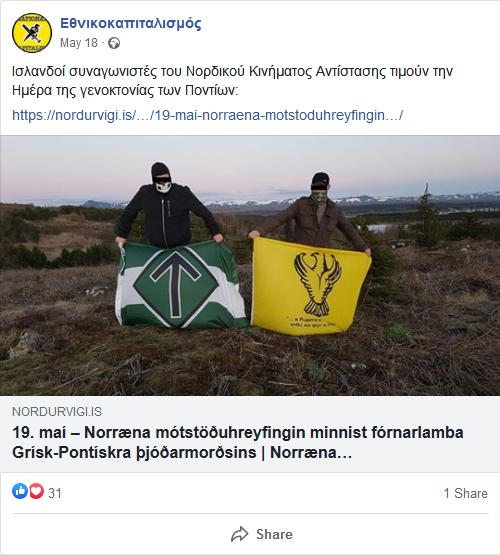Click the May 18 post timestamp
500x555 pixels.
pyautogui.click(x=79, y=43)
